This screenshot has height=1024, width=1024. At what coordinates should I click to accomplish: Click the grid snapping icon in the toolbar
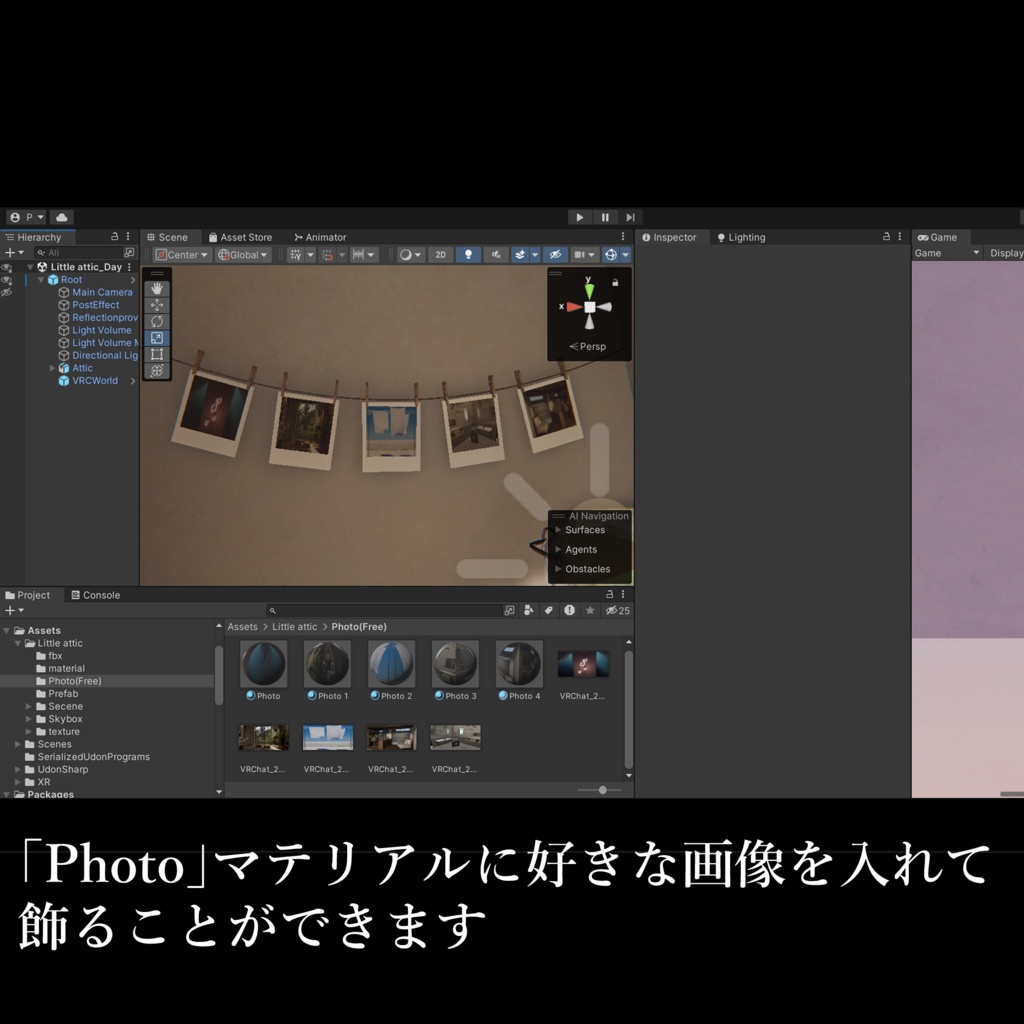click(327, 255)
